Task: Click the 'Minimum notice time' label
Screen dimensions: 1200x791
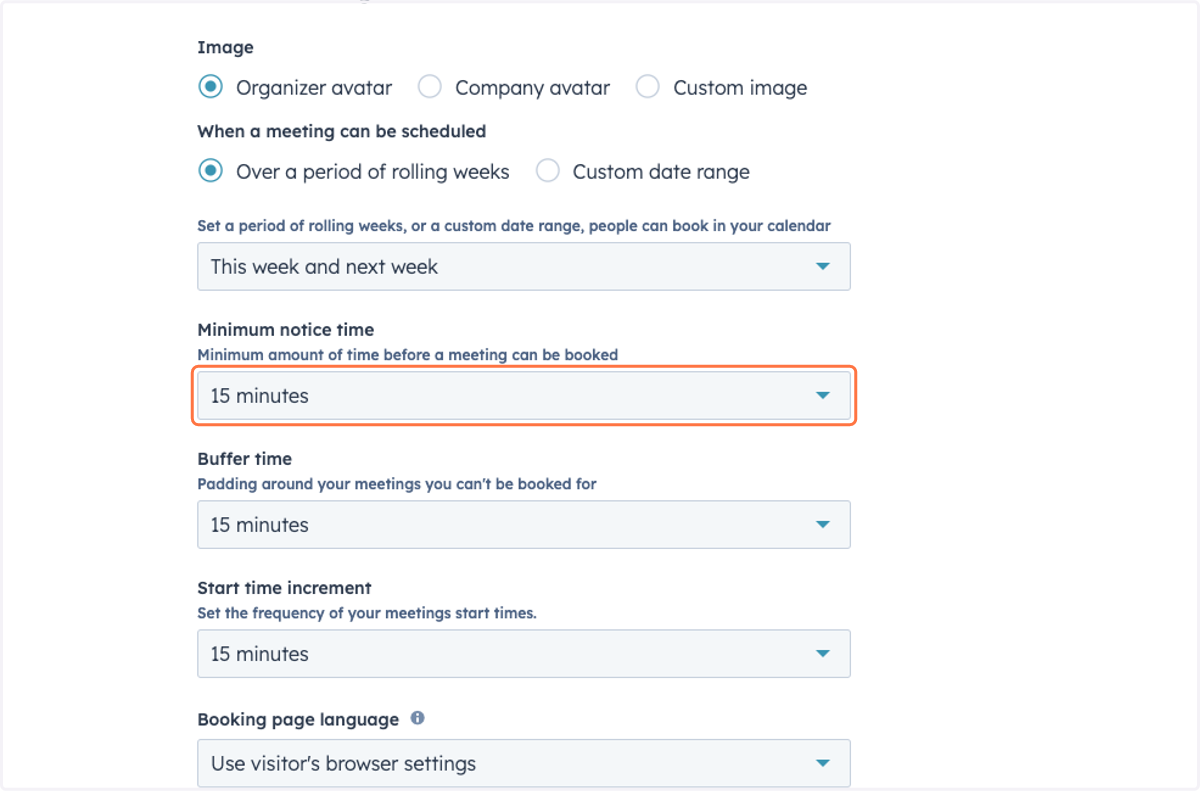Action: pos(286,330)
